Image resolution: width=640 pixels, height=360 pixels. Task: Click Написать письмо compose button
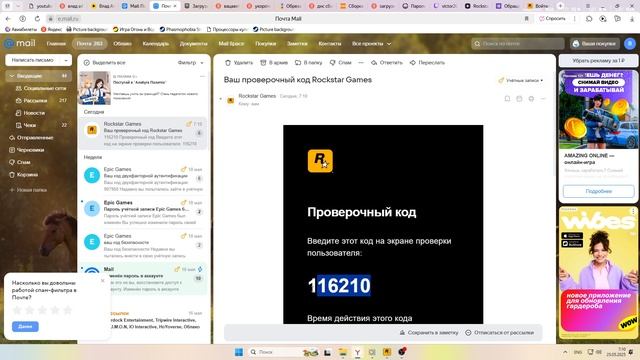pyautogui.click(x=33, y=60)
